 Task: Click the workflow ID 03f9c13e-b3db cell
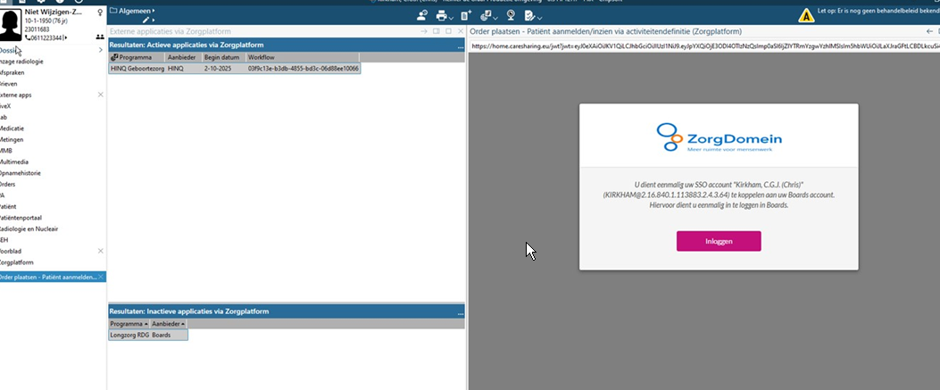click(x=303, y=69)
